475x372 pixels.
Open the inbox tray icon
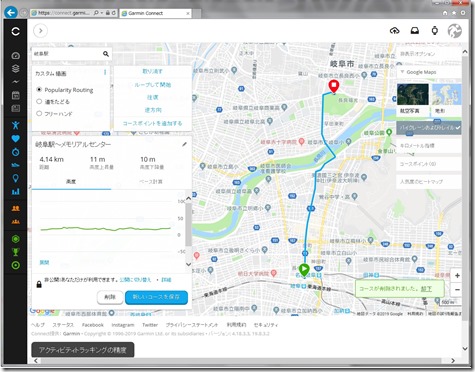[x=415, y=31]
